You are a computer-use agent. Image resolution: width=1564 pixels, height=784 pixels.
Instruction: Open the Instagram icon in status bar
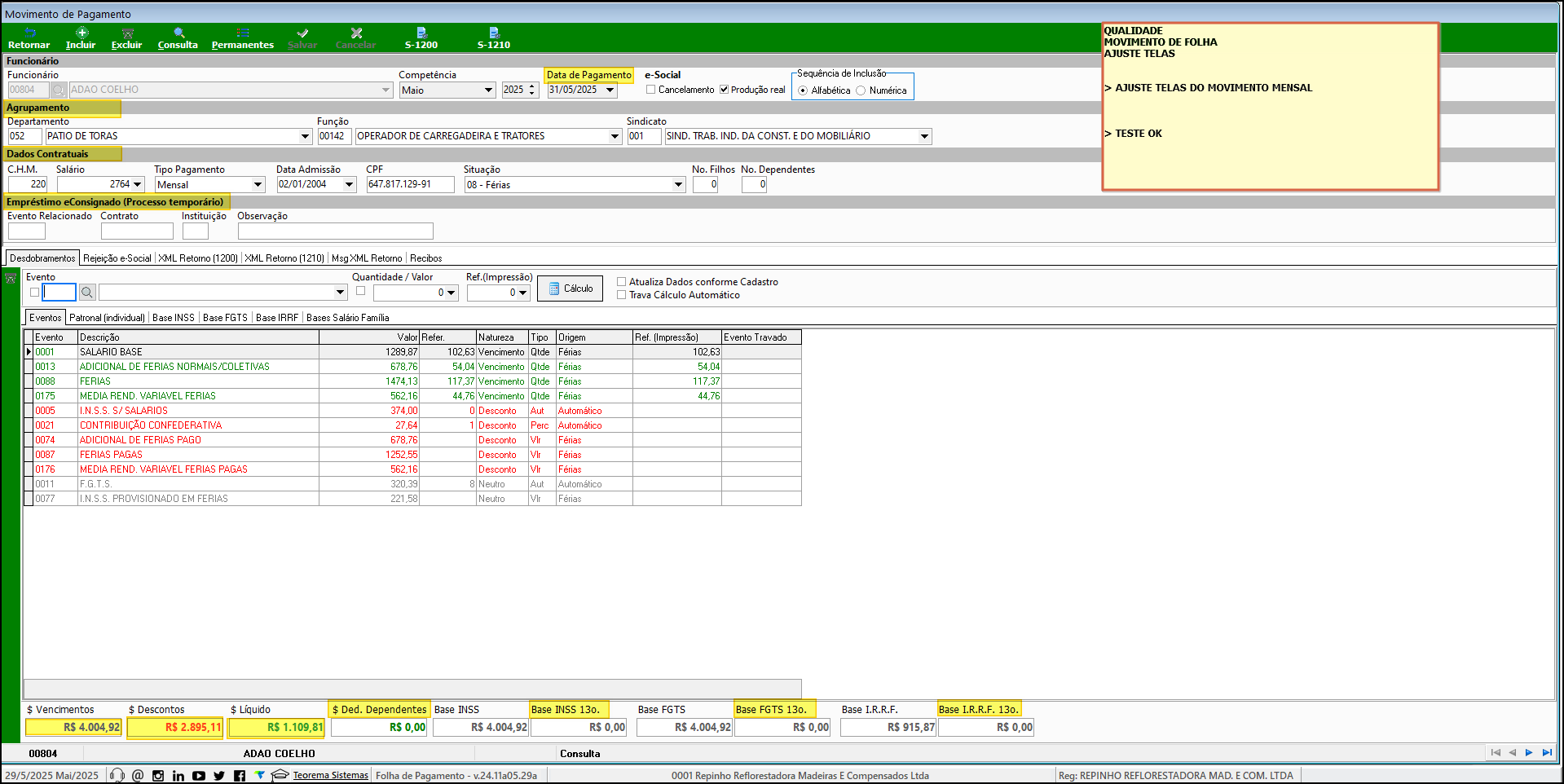coord(158,775)
